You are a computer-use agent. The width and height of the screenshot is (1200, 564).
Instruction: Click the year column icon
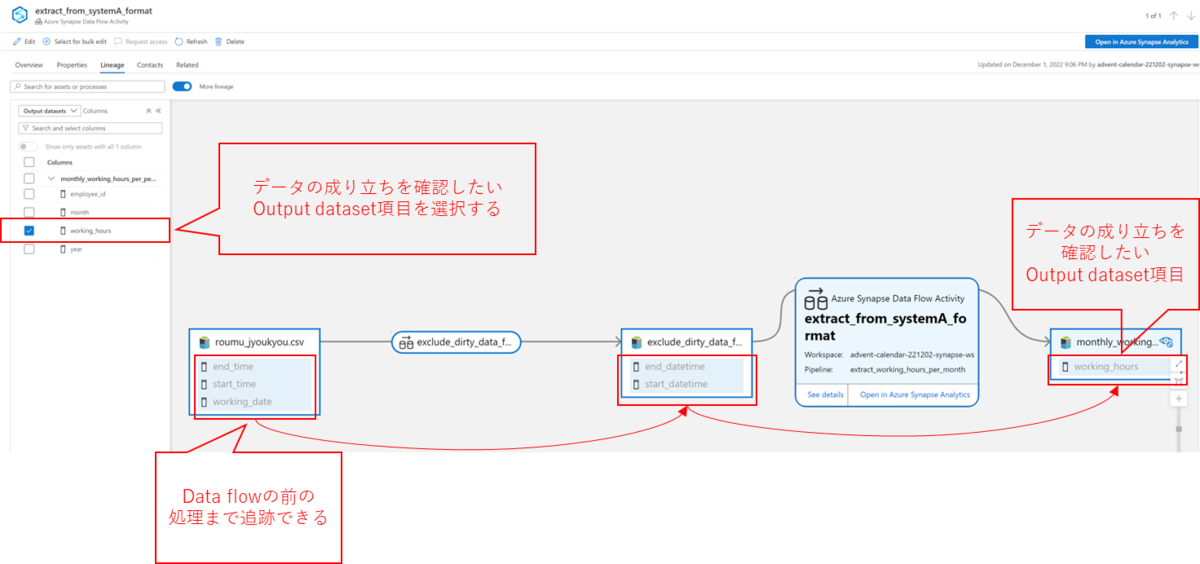[x=63, y=249]
